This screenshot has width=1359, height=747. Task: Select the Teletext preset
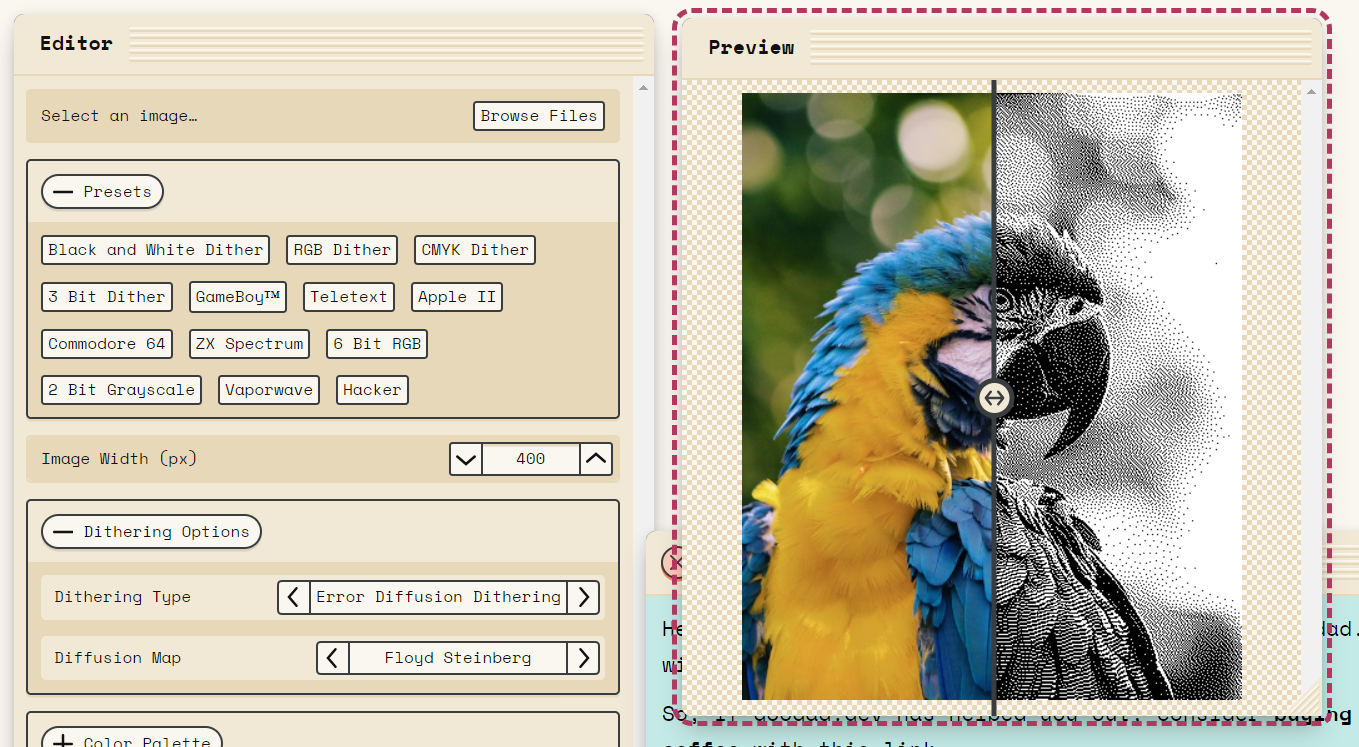click(349, 297)
